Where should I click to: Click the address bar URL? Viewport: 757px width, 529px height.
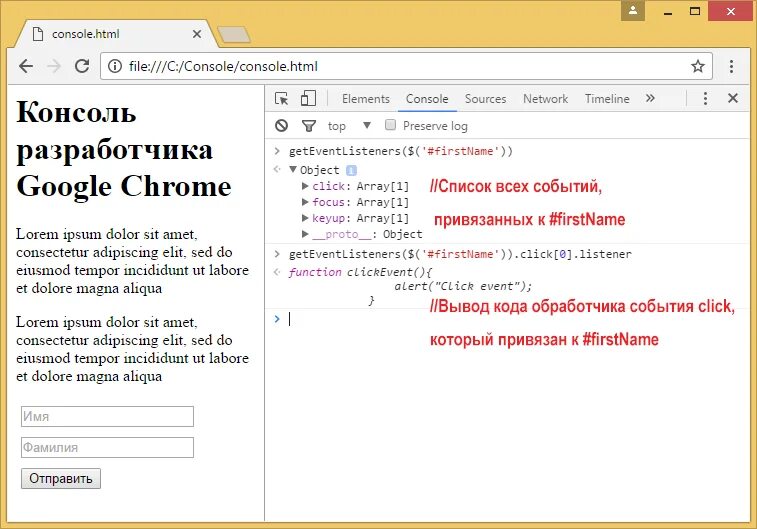pyautogui.click(x=223, y=66)
